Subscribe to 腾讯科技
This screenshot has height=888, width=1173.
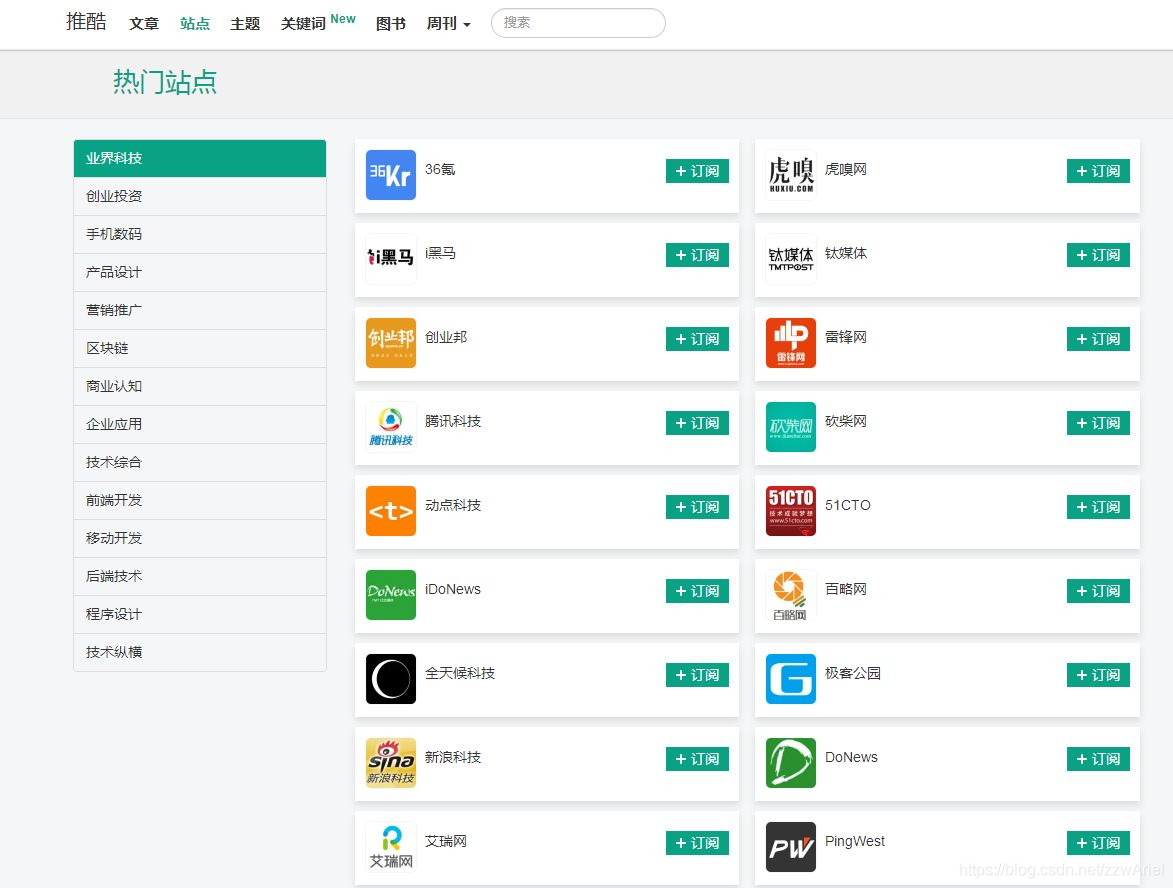pos(697,423)
